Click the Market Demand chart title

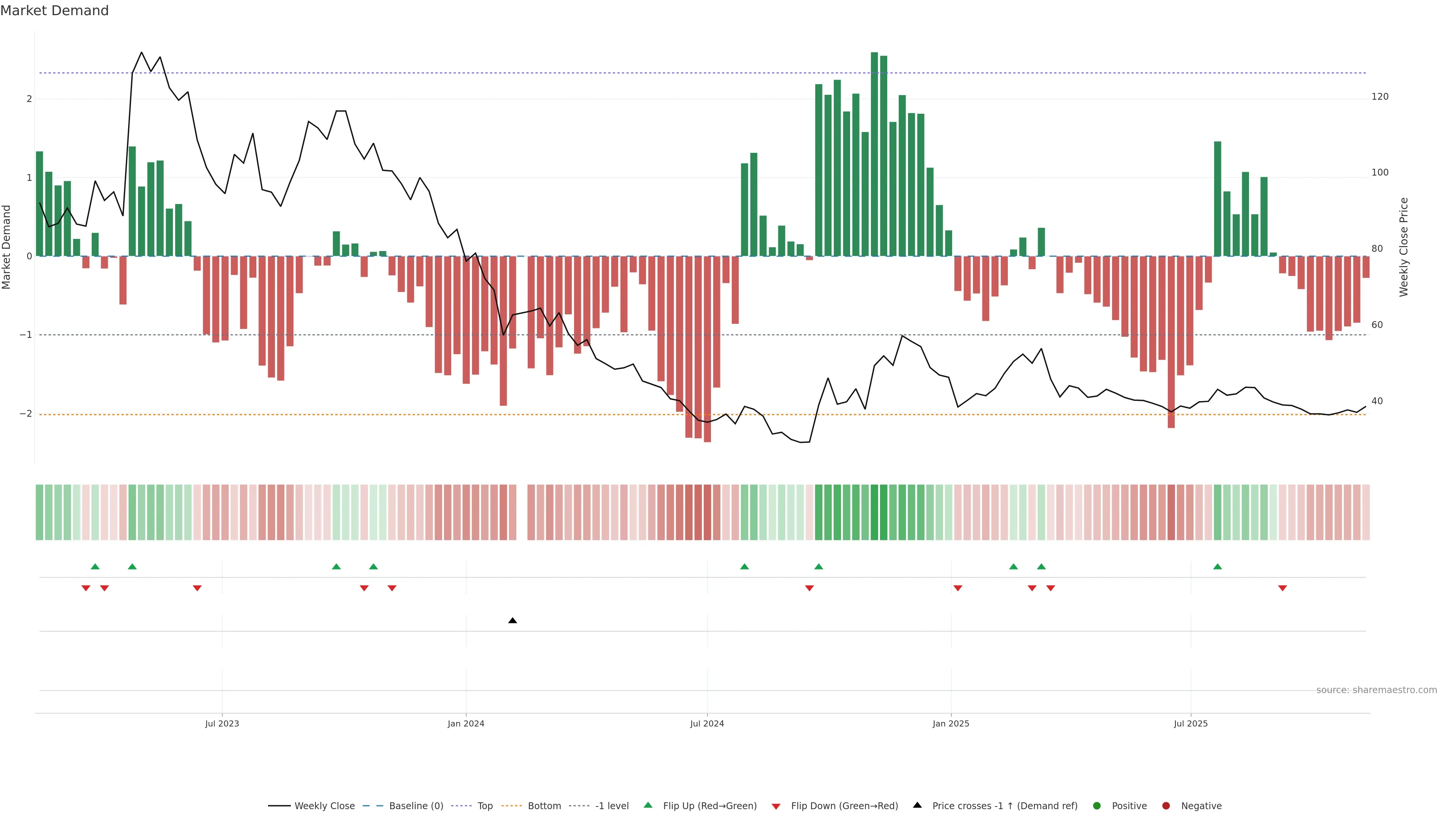click(54, 11)
